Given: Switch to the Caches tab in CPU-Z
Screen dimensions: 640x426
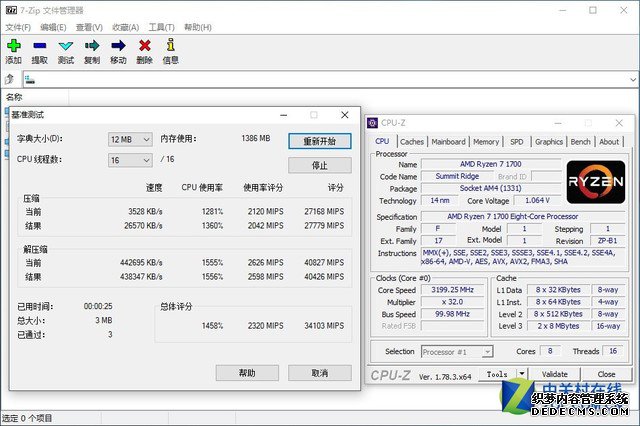Looking at the screenshot, I should click(x=412, y=142).
